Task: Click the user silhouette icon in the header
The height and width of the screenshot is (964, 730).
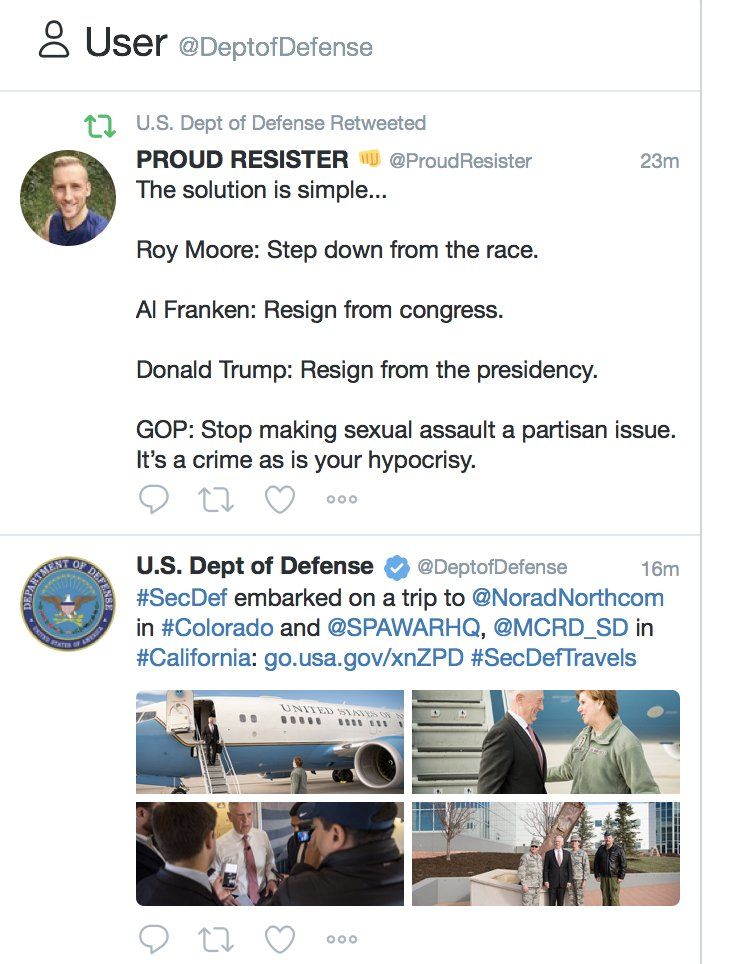Action: 52,42
